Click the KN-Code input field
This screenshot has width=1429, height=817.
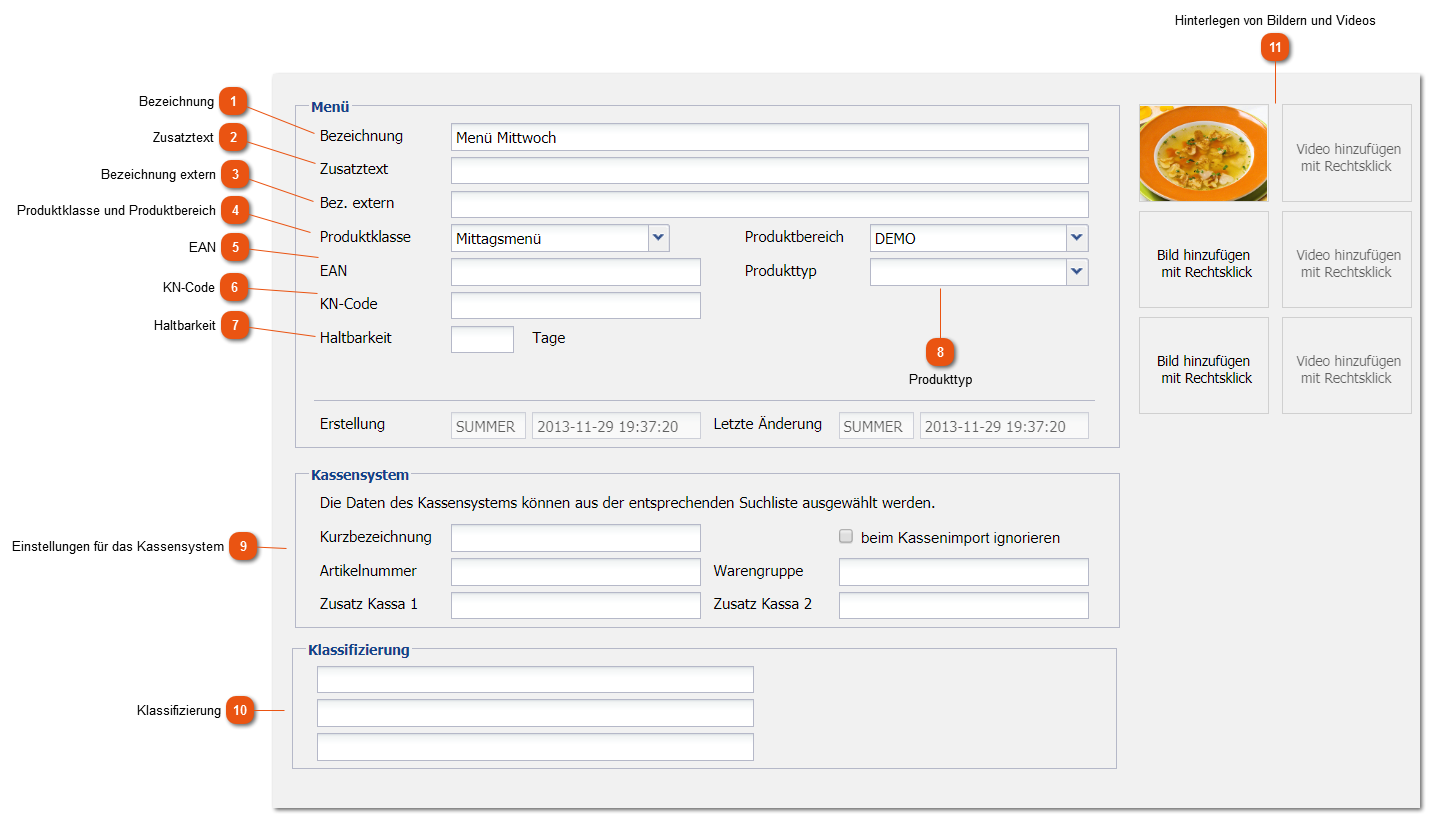[575, 305]
